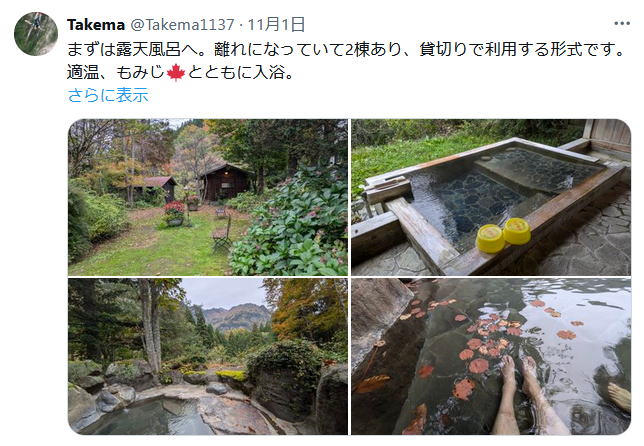Image resolution: width=644 pixels, height=446 pixels.
Task: Click the tweet text starting まずは露天風呂へ
Action: coord(345,50)
